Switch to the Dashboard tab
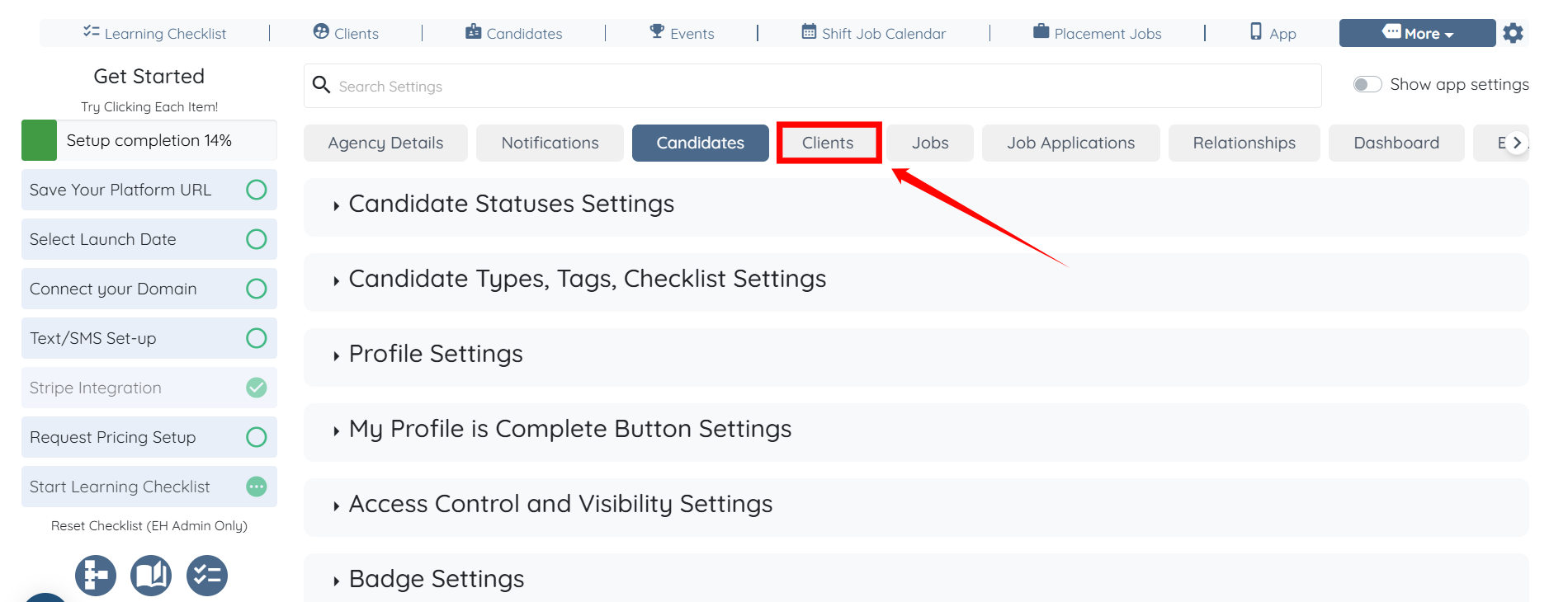Screen dimensions: 1568x602 pyautogui.click(x=1396, y=143)
